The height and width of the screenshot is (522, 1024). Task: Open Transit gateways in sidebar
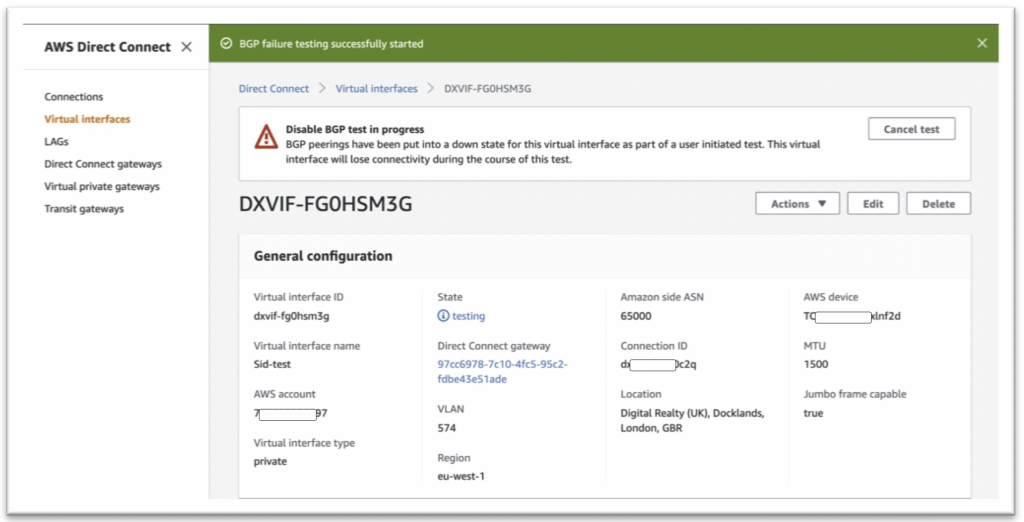click(84, 209)
